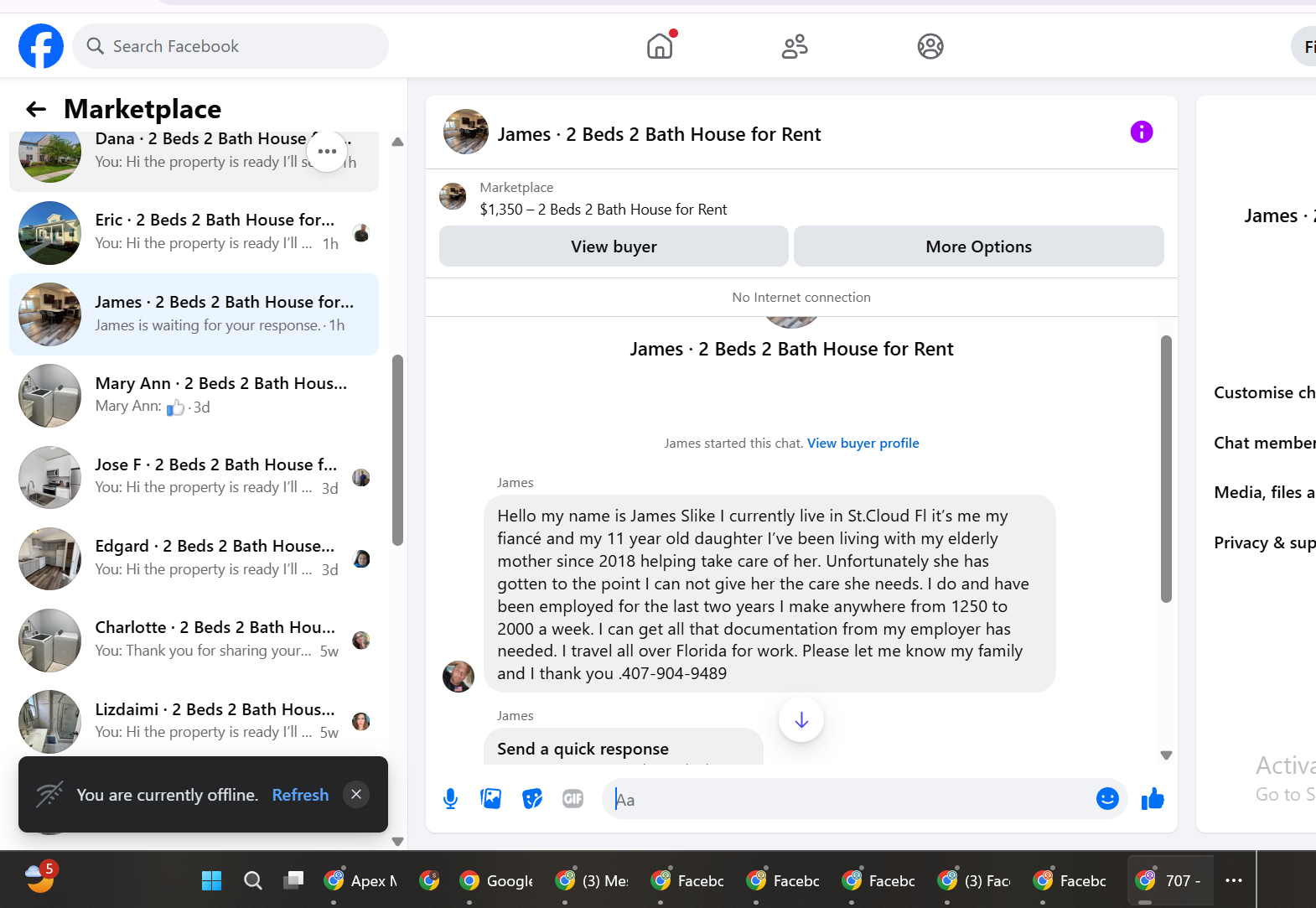The image size is (1316, 908).
Task: Open Dana's 2 Beds 2 Bath conversation
Action: (194, 160)
